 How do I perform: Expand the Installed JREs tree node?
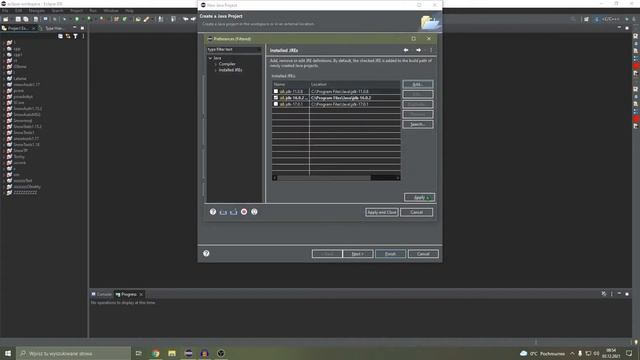click(216, 70)
